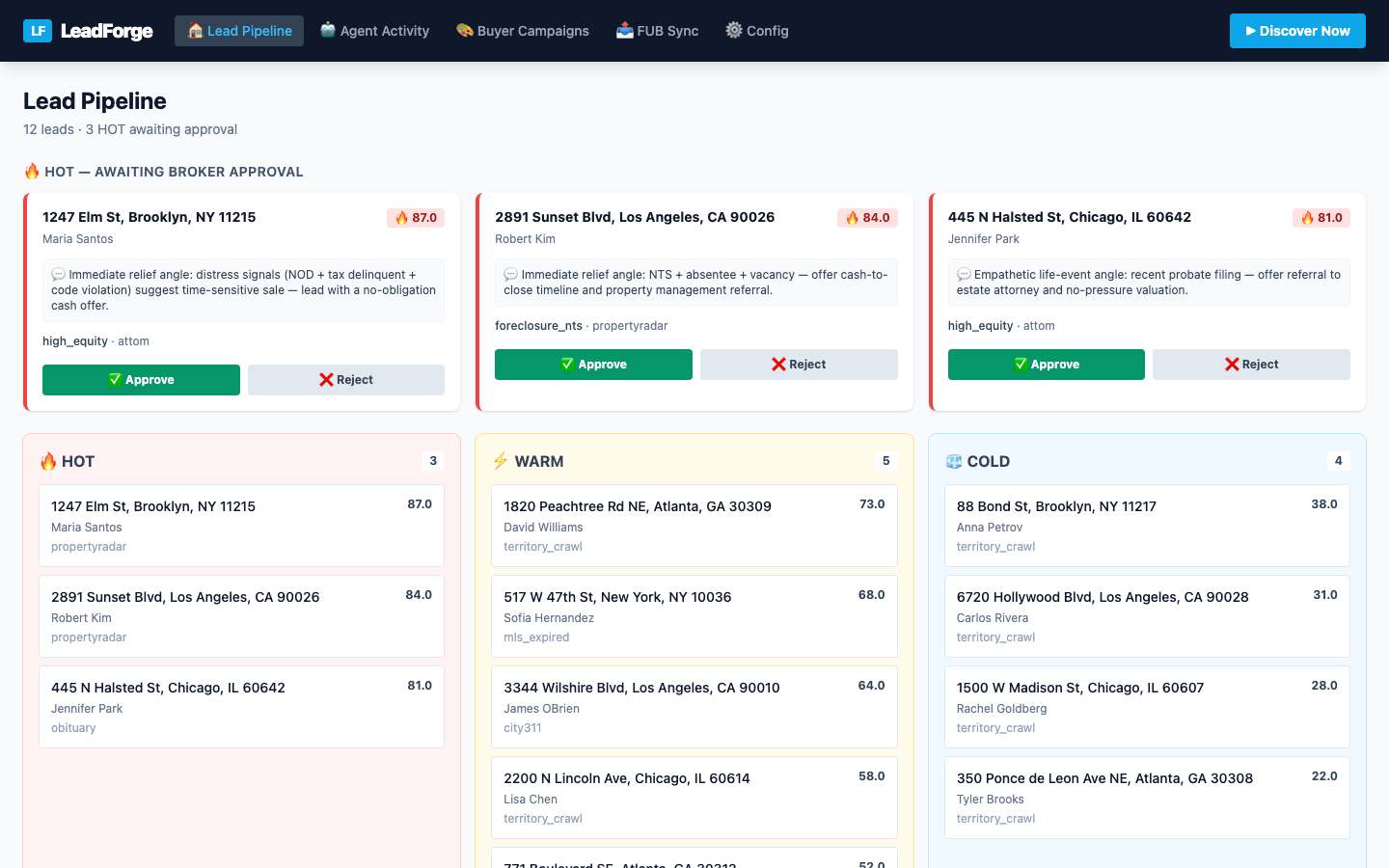
Task: Switch to the Agent Activity tab
Action: coord(374,31)
